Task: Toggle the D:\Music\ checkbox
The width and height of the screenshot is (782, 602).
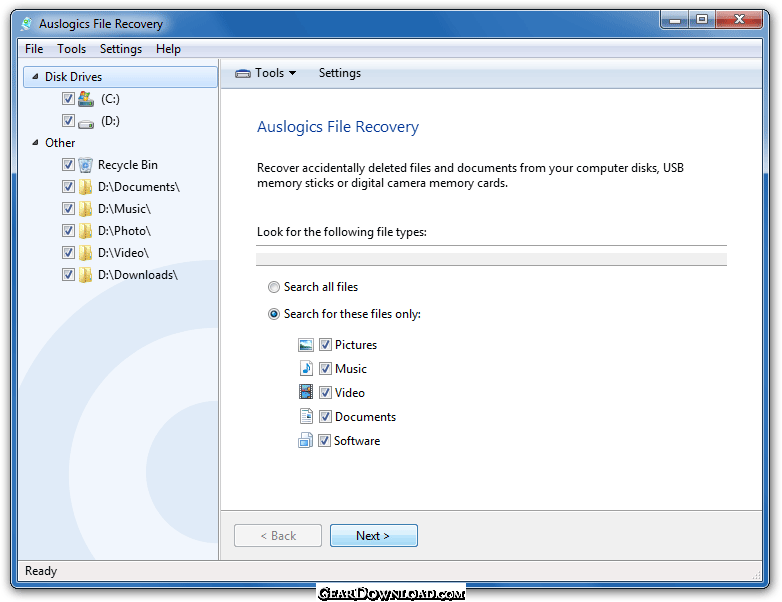Action: tap(68, 208)
